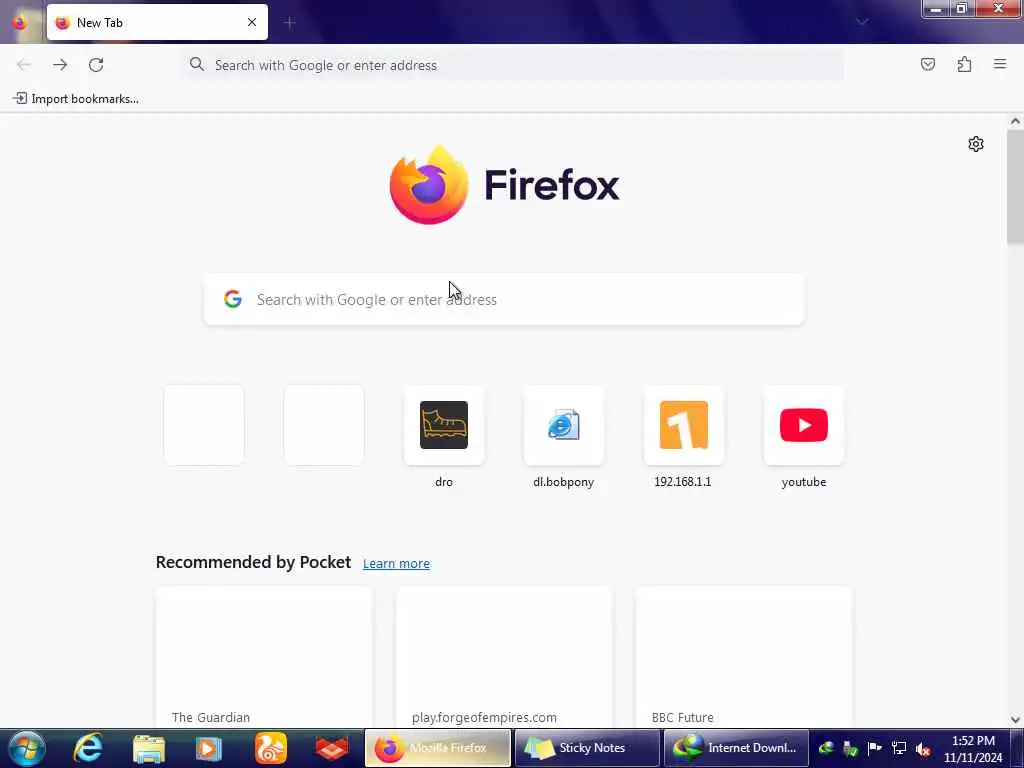Open the network tray icon
Image resolution: width=1024 pixels, height=768 pixels.
(899, 748)
